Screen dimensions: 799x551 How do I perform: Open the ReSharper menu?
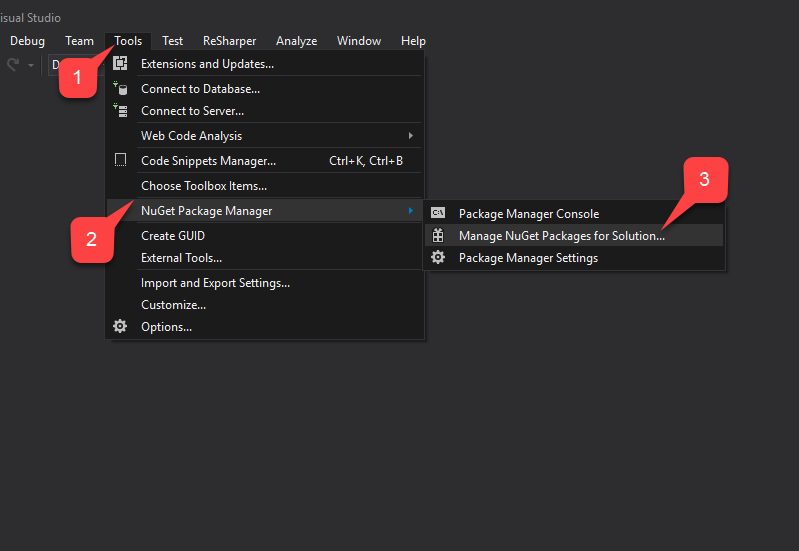click(x=229, y=41)
